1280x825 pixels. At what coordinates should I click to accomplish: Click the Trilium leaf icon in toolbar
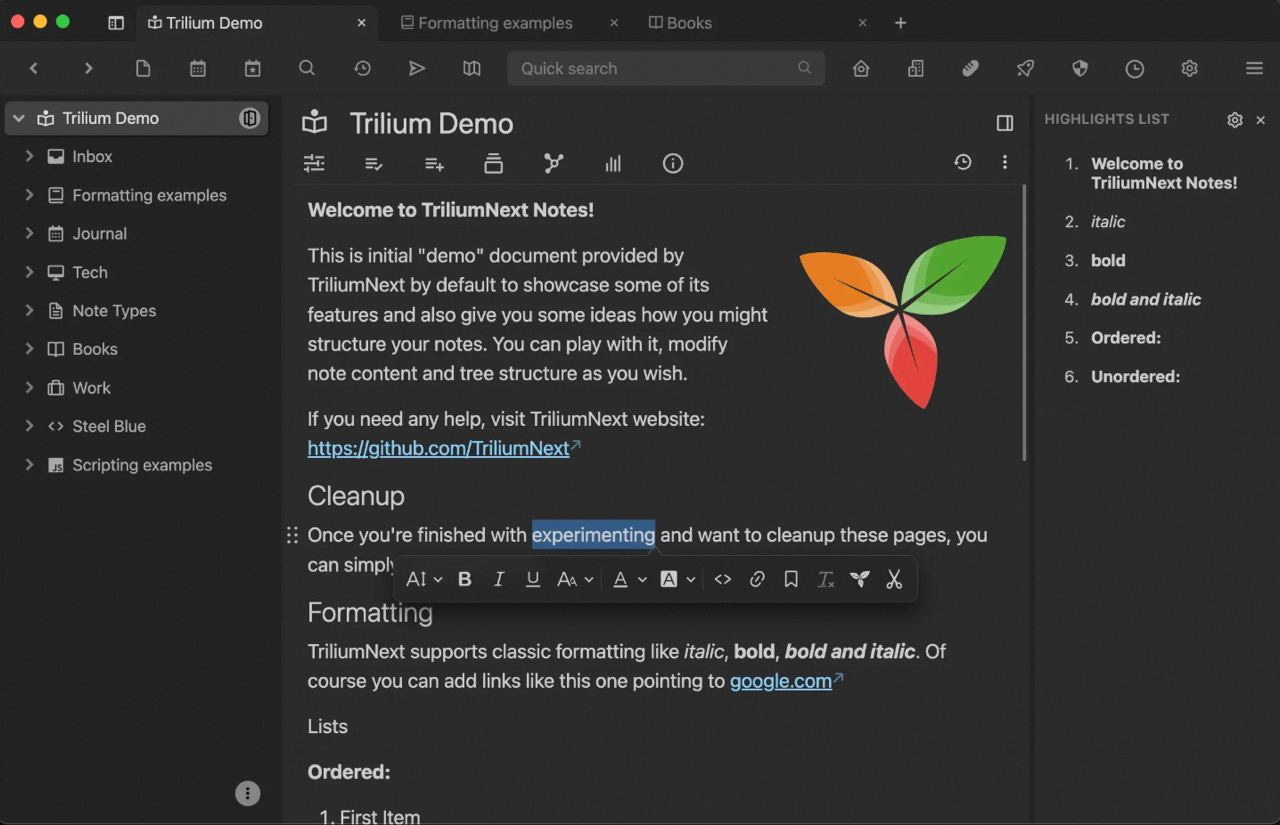[859, 579]
